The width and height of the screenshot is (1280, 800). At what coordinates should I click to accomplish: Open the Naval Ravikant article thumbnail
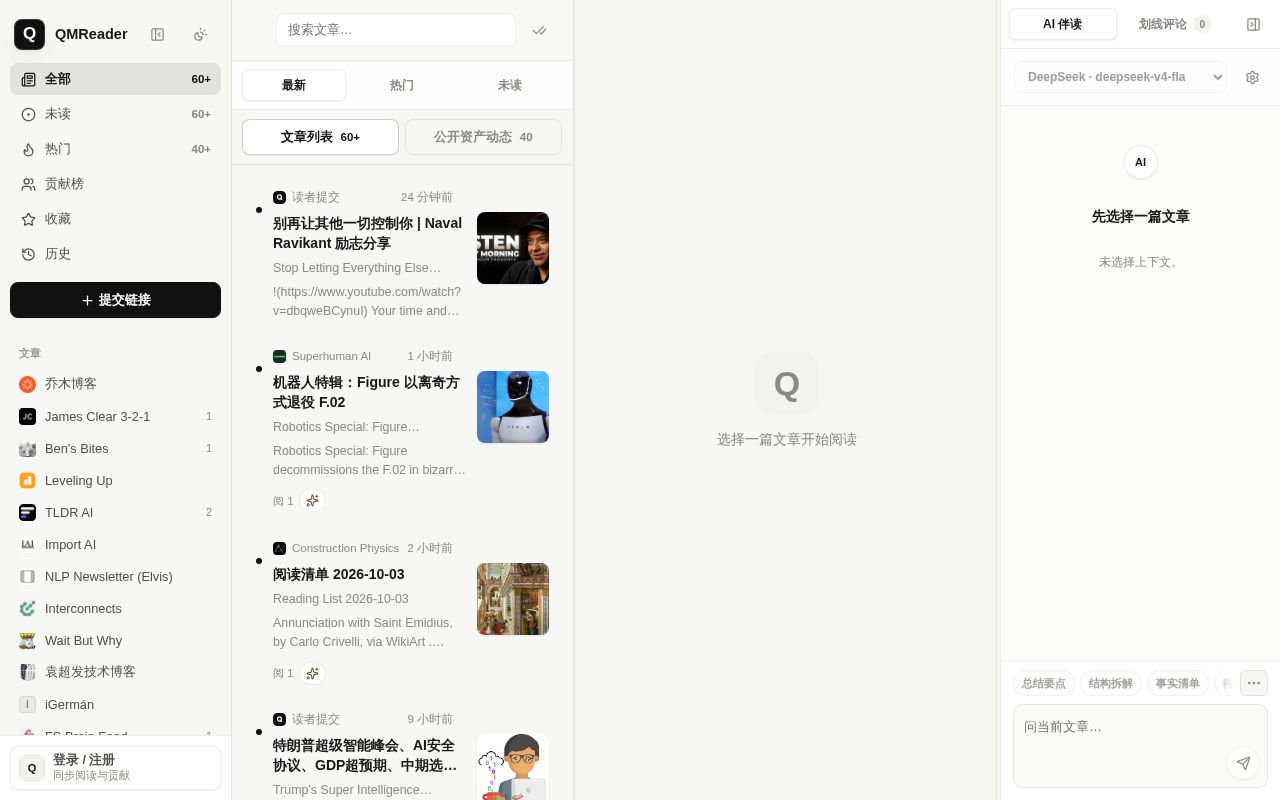pyautogui.click(x=513, y=248)
